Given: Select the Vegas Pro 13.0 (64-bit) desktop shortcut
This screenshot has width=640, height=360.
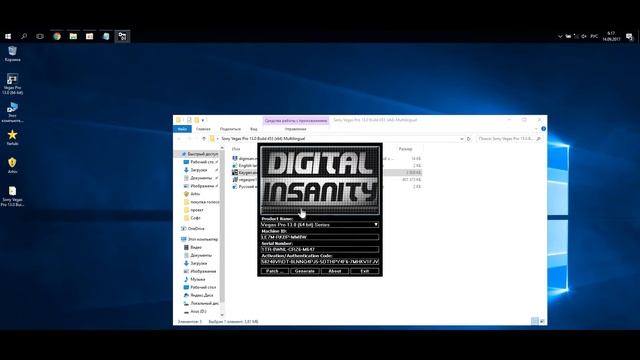Looking at the screenshot, I should 12,84.
